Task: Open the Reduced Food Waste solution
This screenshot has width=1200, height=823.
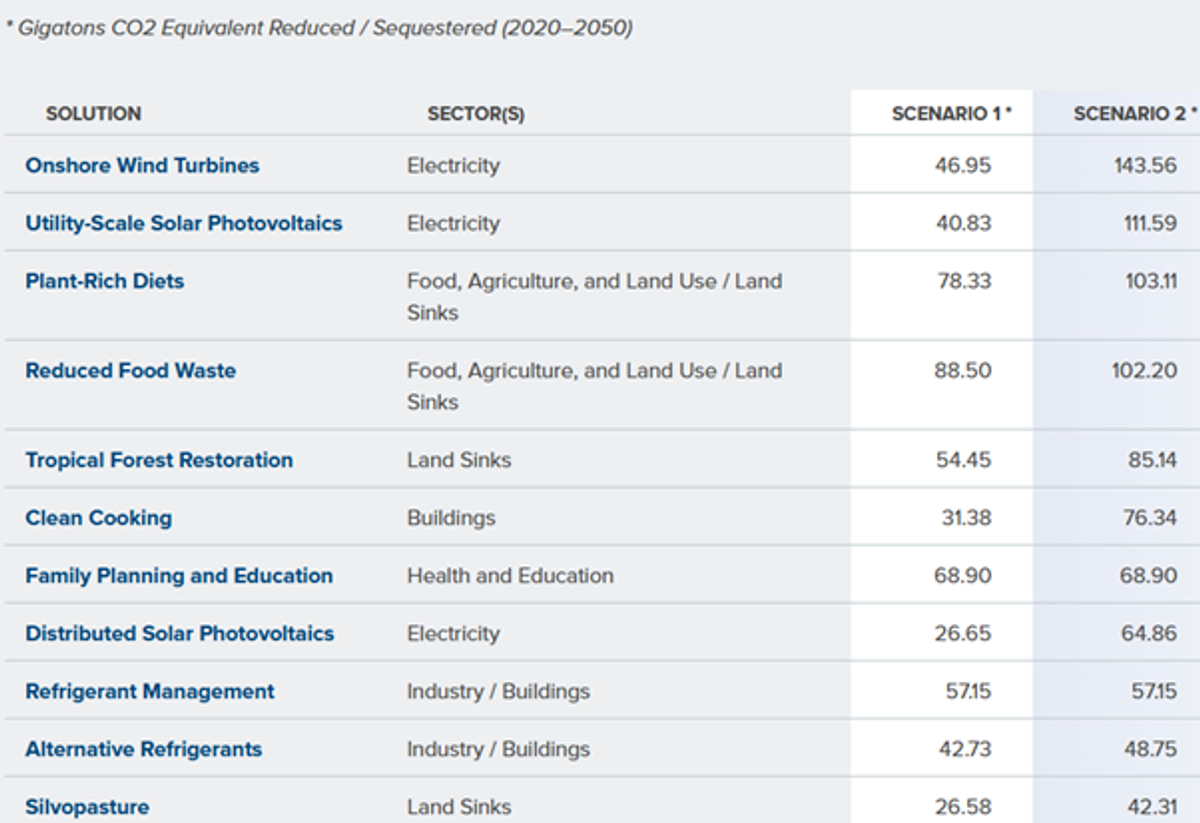Action: pos(131,371)
